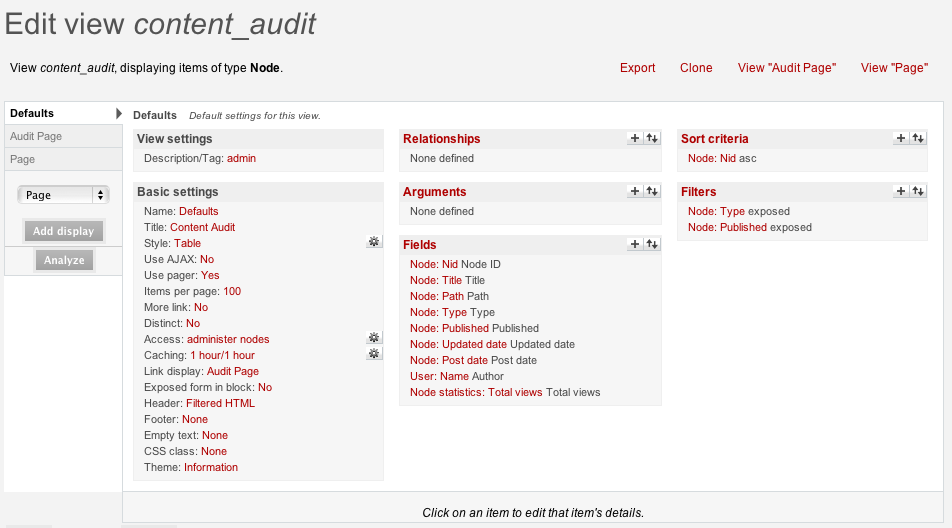Open the Export link
Viewport: 952px width, 528px height.
tap(637, 68)
